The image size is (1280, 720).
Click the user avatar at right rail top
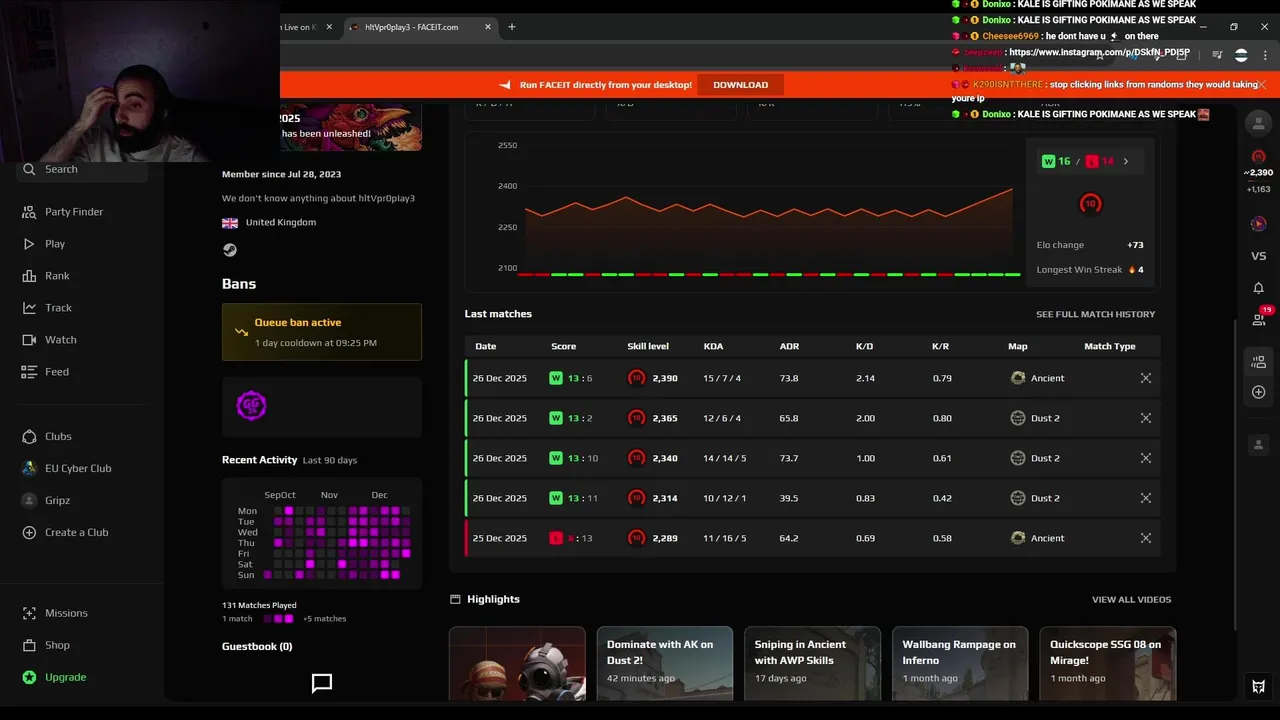coord(1258,122)
